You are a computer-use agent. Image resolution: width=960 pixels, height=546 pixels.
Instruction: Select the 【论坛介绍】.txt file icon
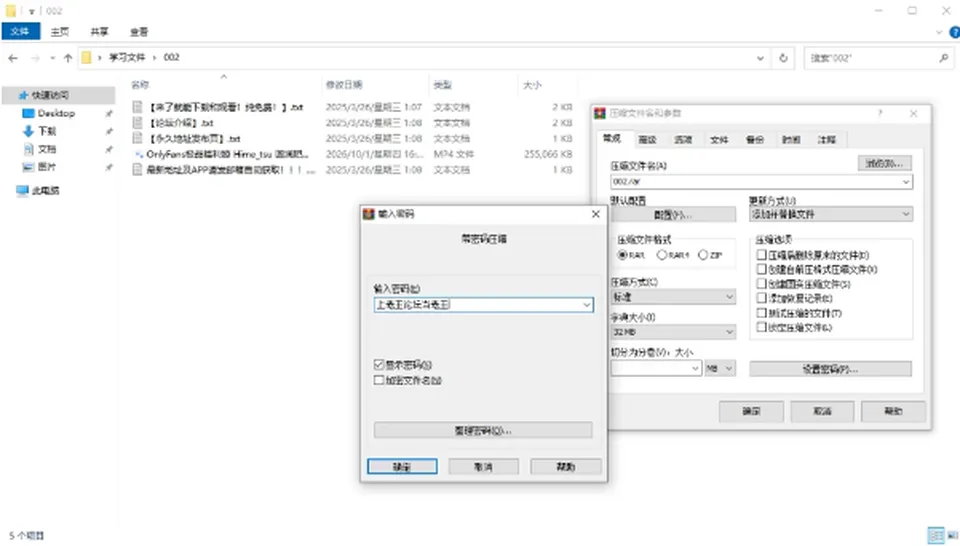138,122
